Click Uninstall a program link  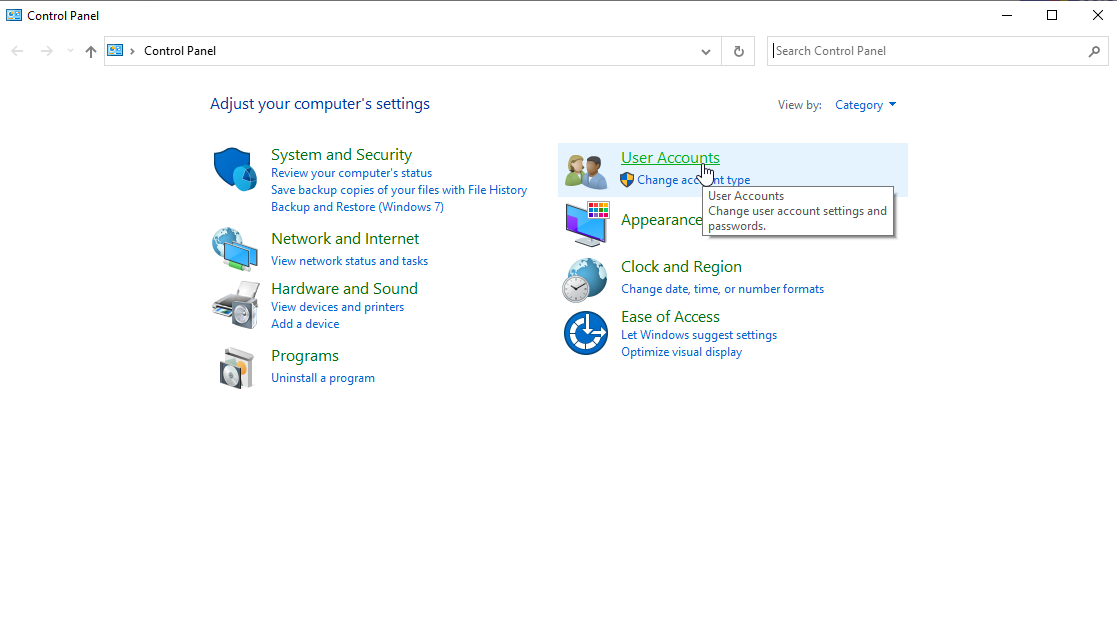coord(322,378)
